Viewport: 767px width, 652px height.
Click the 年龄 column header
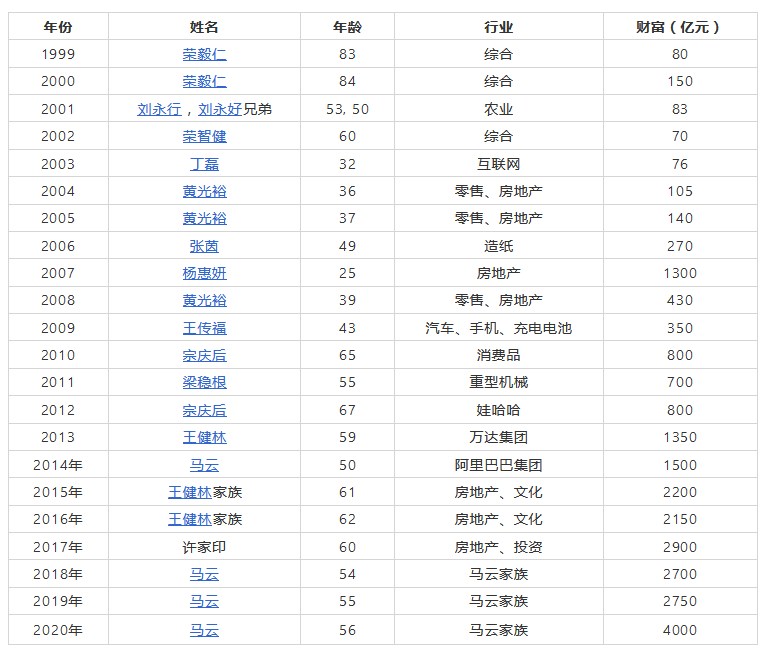click(x=347, y=26)
